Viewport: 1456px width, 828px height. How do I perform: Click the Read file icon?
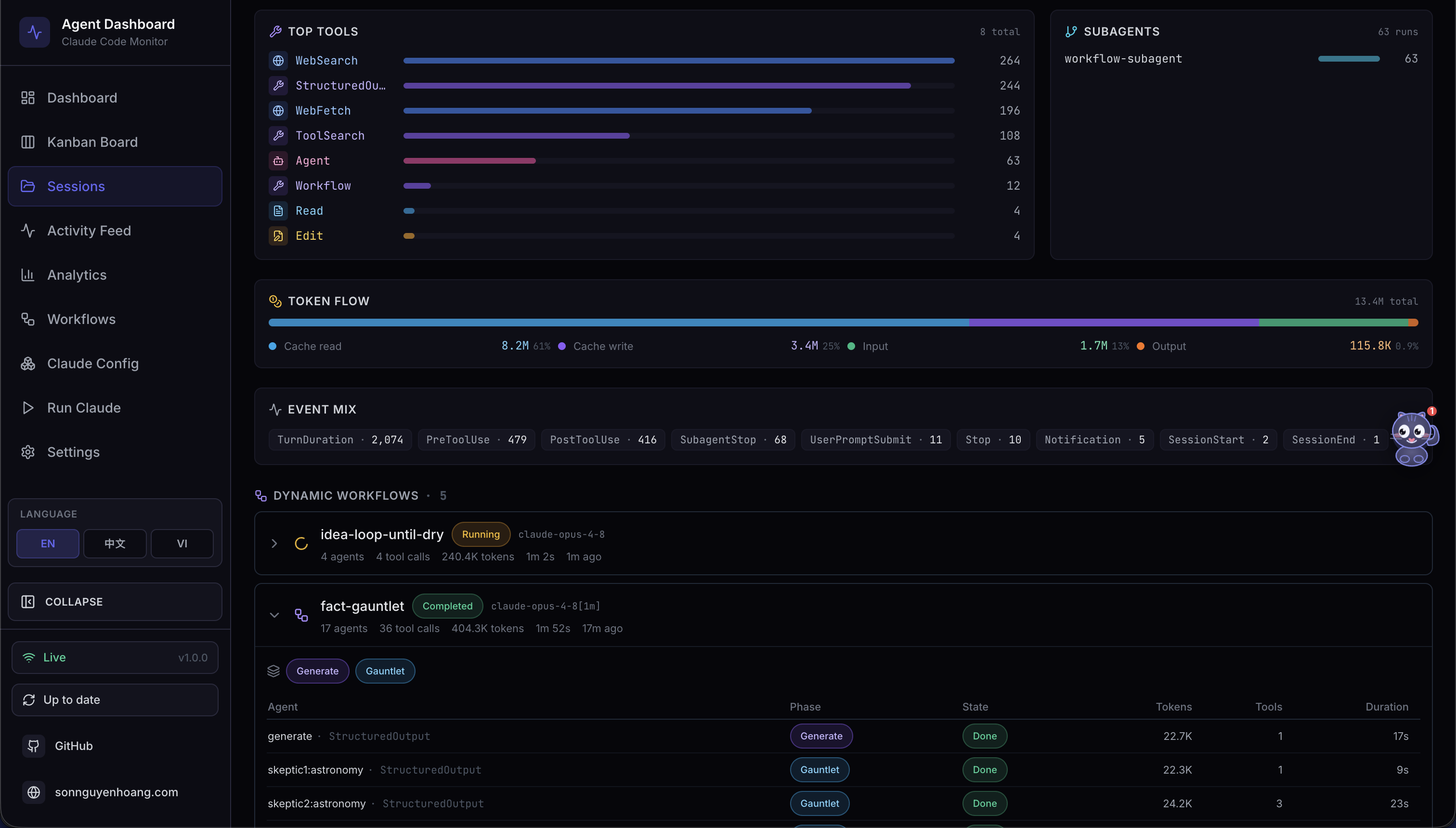(x=278, y=210)
